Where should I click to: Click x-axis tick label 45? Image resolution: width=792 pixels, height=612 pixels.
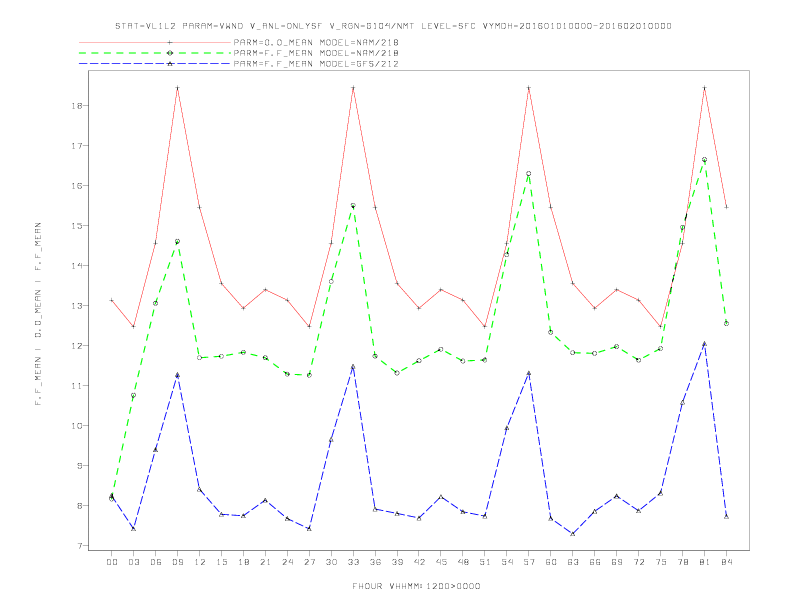point(441,562)
